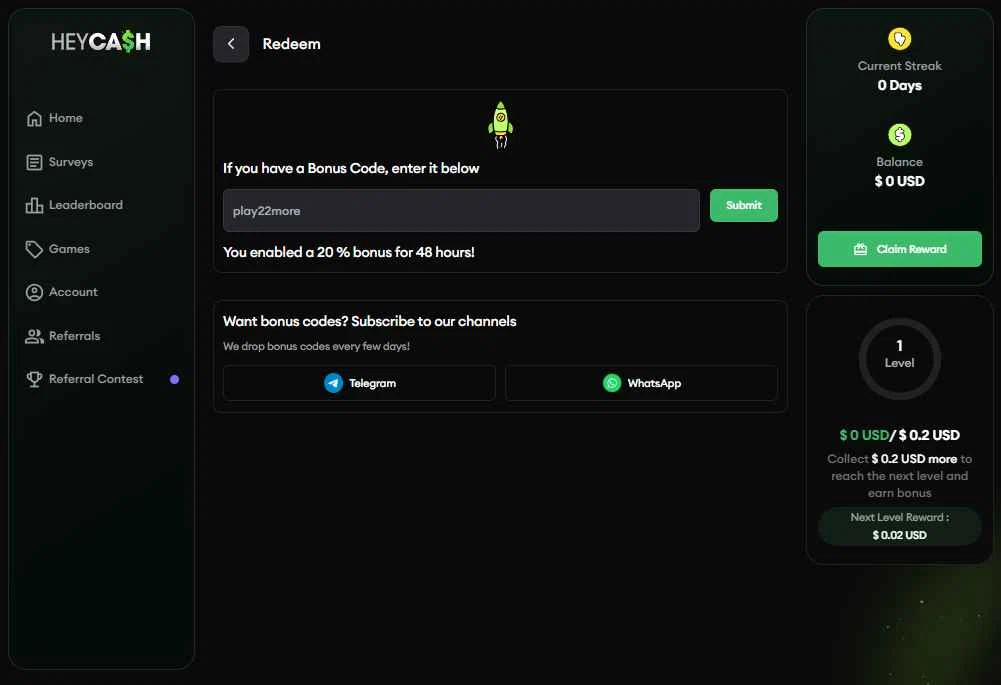Click the Referrals people icon
The image size is (1001, 685).
pos(34,336)
